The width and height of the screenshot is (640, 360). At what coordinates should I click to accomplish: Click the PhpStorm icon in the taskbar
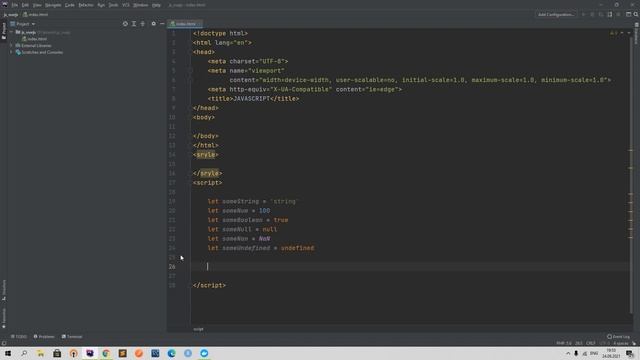[x=90, y=353]
